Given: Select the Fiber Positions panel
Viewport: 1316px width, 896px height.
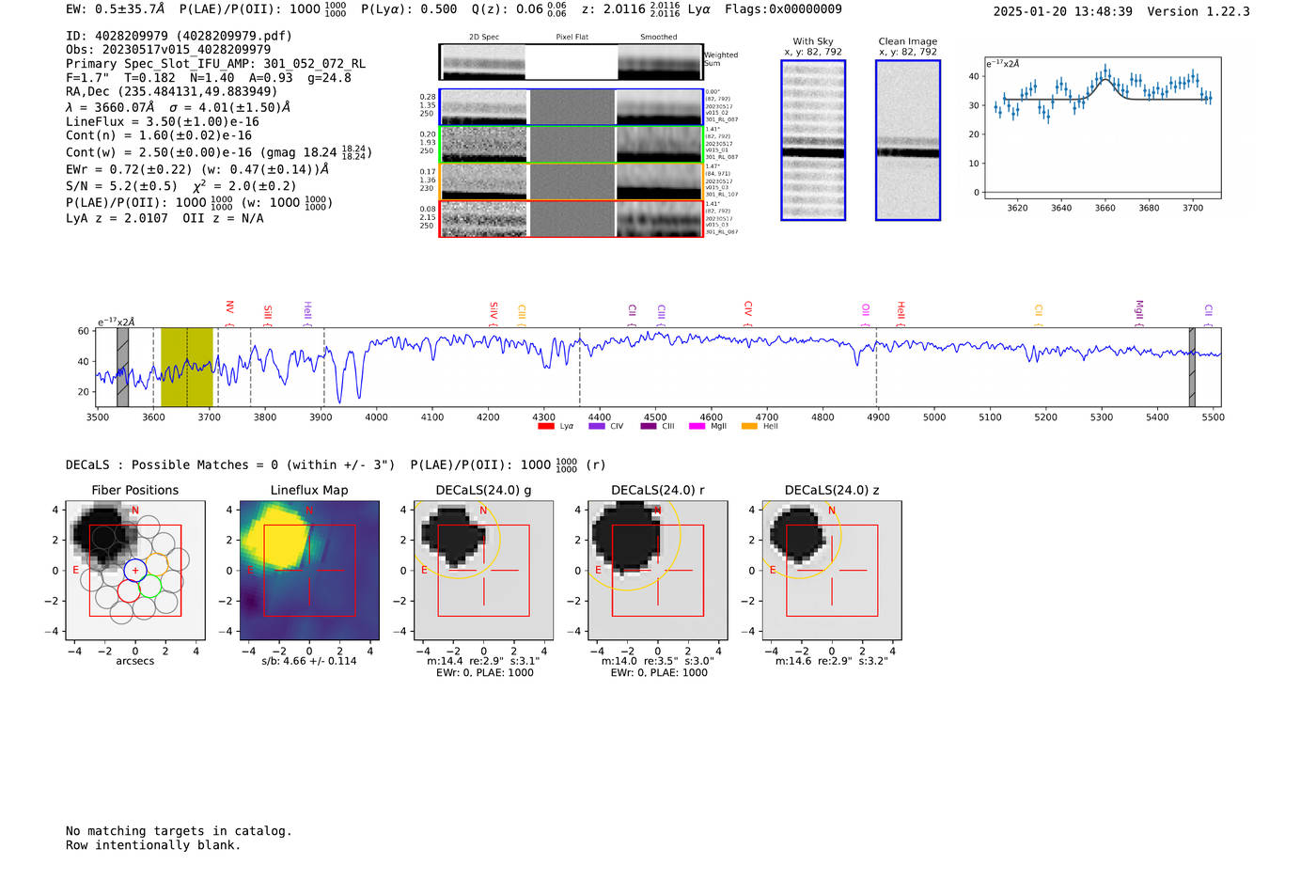Looking at the screenshot, I should click(x=135, y=571).
